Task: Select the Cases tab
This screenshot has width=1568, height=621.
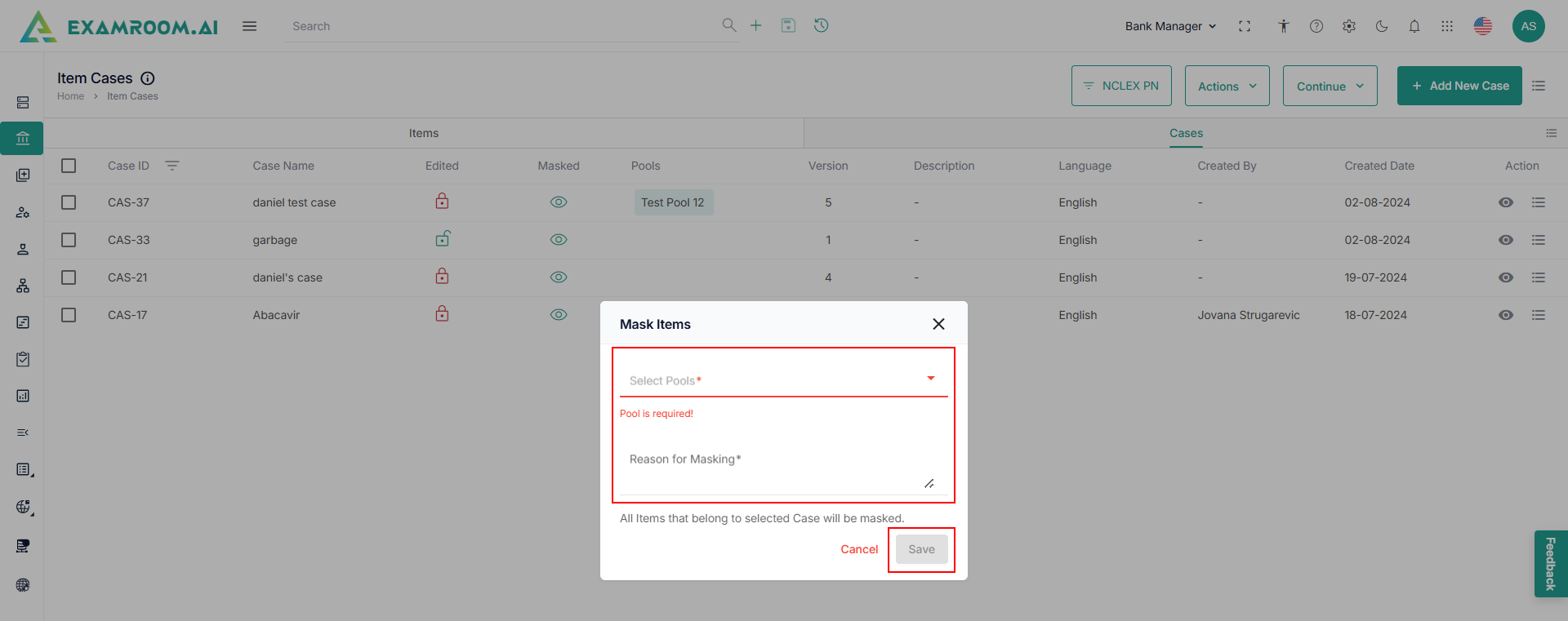Action: tap(1186, 133)
